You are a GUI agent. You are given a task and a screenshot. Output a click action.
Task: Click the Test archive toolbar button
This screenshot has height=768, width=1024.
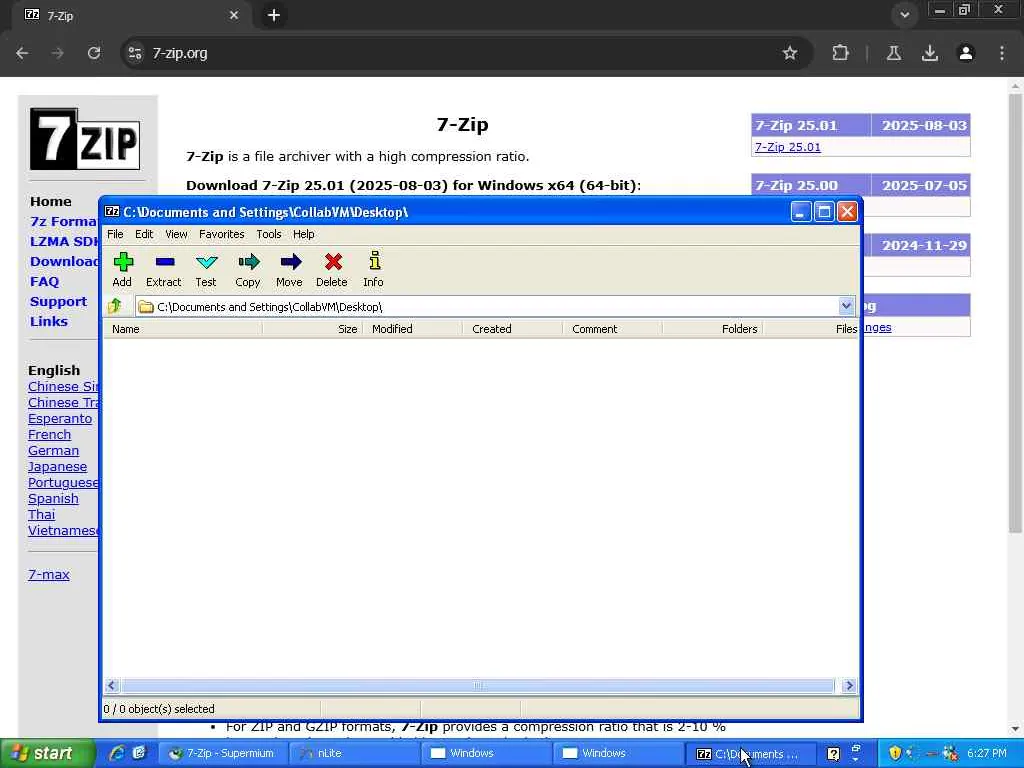(206, 270)
